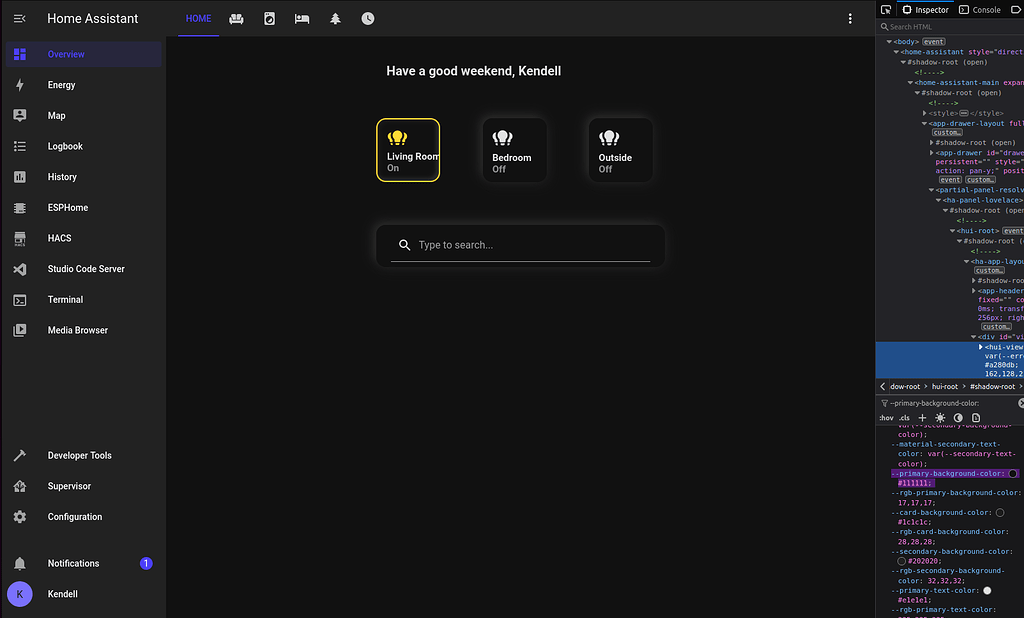Open the living room couch tab icon
Viewport: 1024px width, 618px height.
(x=236, y=18)
